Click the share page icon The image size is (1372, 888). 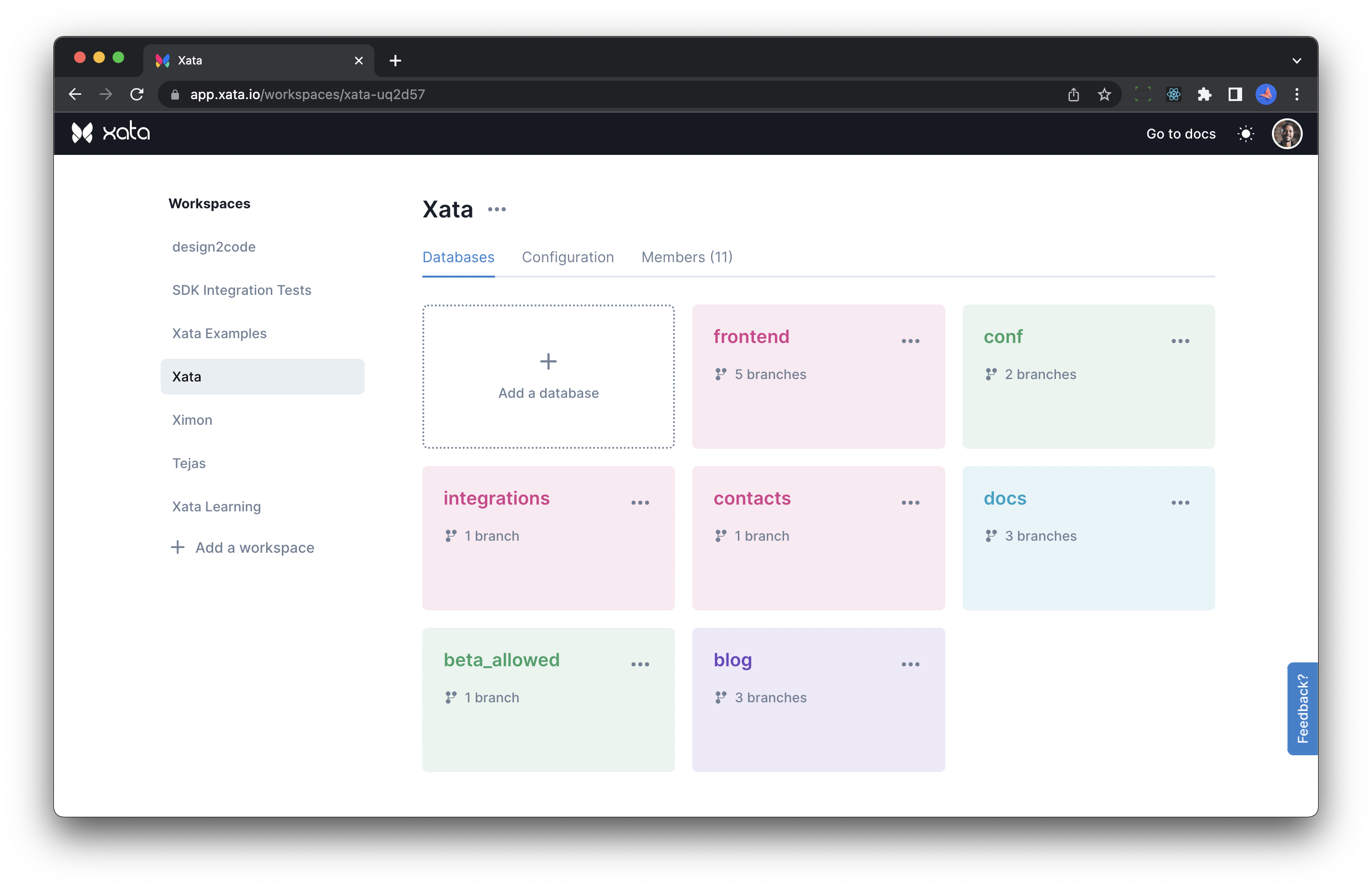point(1073,95)
